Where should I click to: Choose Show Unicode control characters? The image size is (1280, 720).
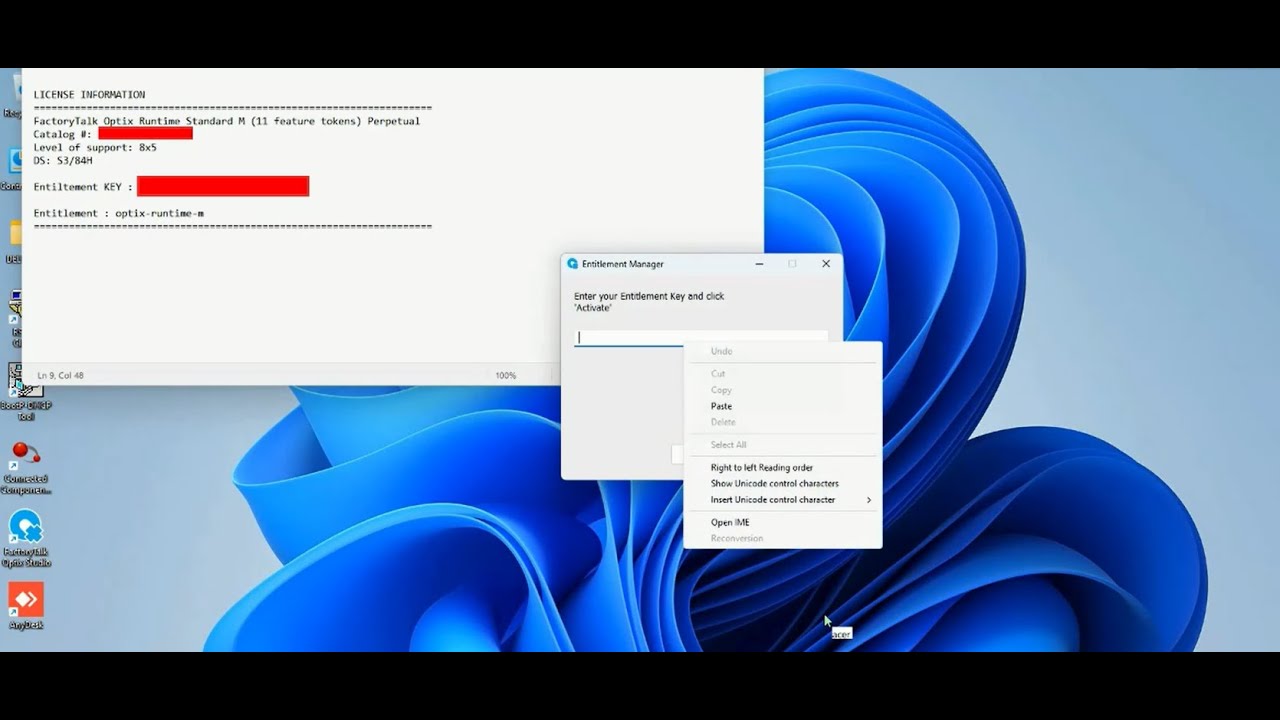[x=774, y=483]
